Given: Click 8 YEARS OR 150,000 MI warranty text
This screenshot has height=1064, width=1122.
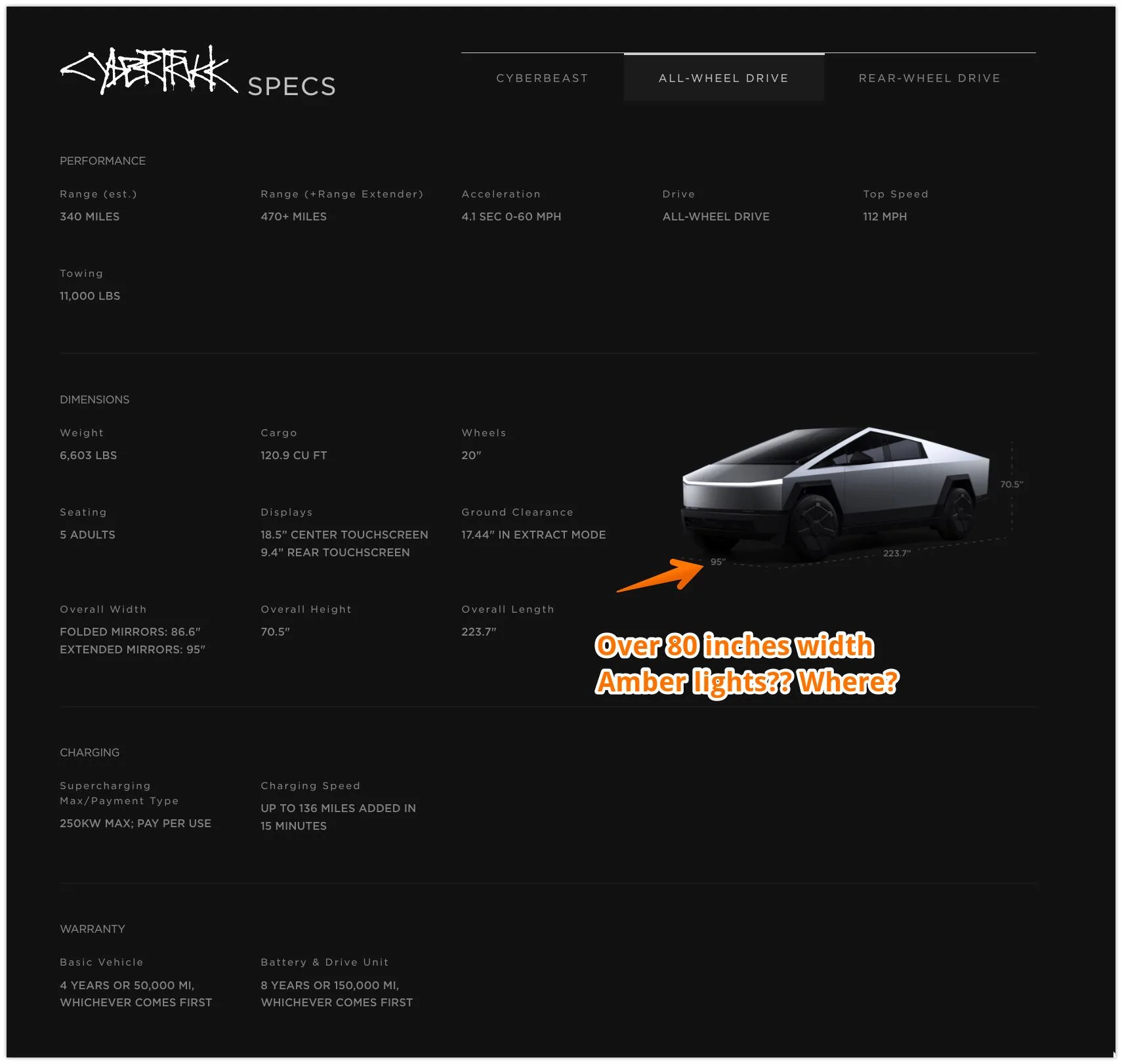Looking at the screenshot, I should [330, 985].
